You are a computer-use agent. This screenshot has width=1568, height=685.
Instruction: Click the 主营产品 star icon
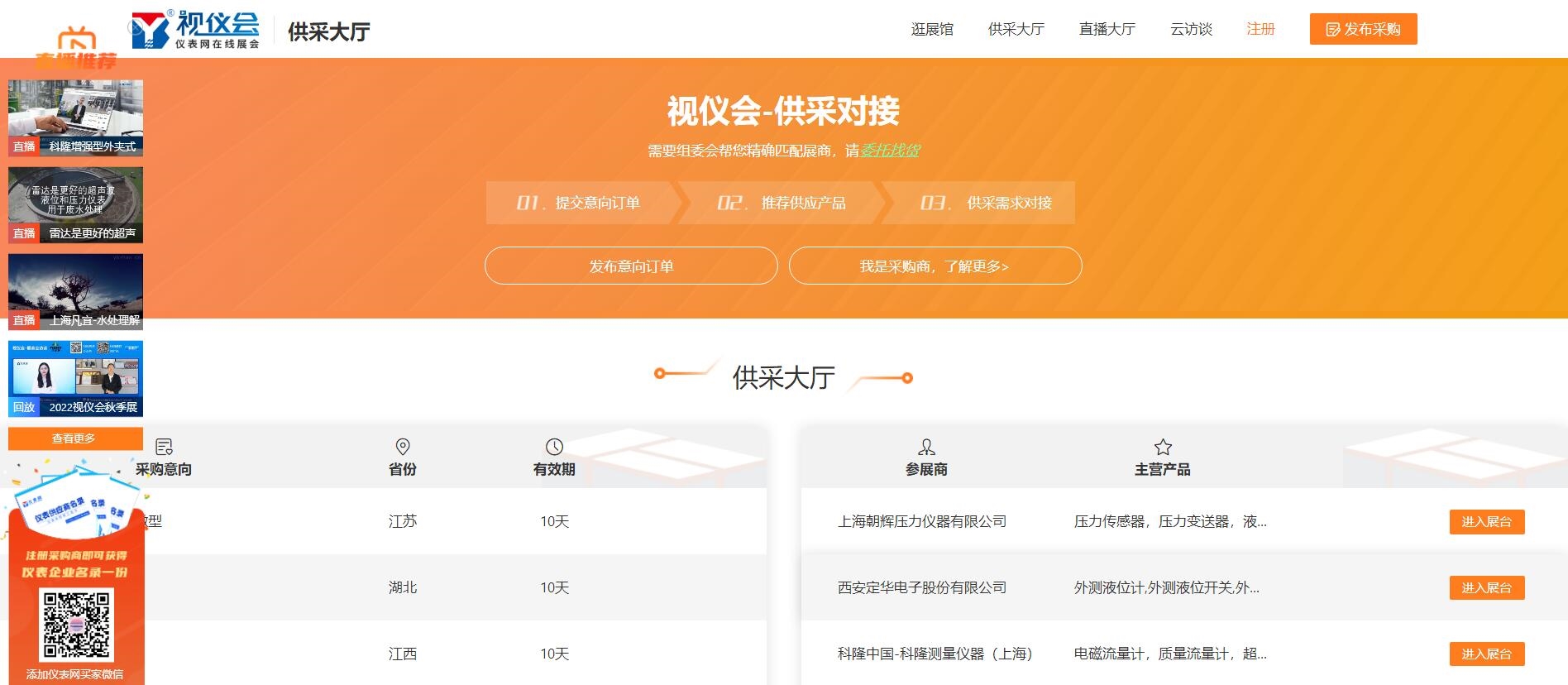(1163, 447)
